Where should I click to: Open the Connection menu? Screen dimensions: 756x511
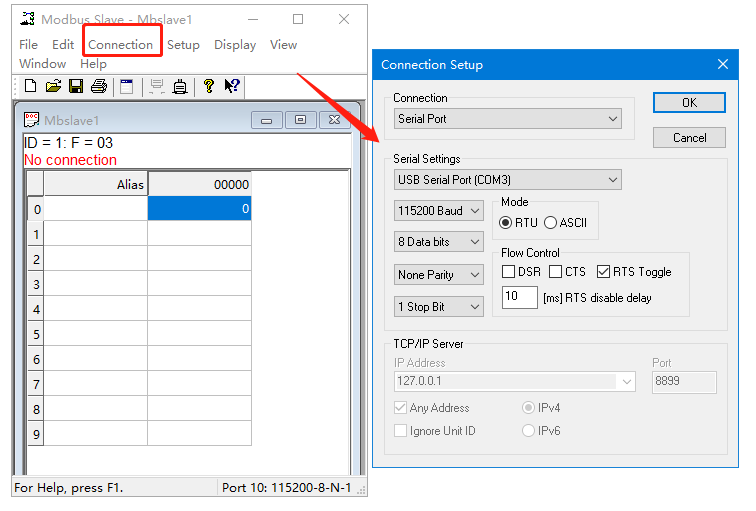tap(120, 44)
